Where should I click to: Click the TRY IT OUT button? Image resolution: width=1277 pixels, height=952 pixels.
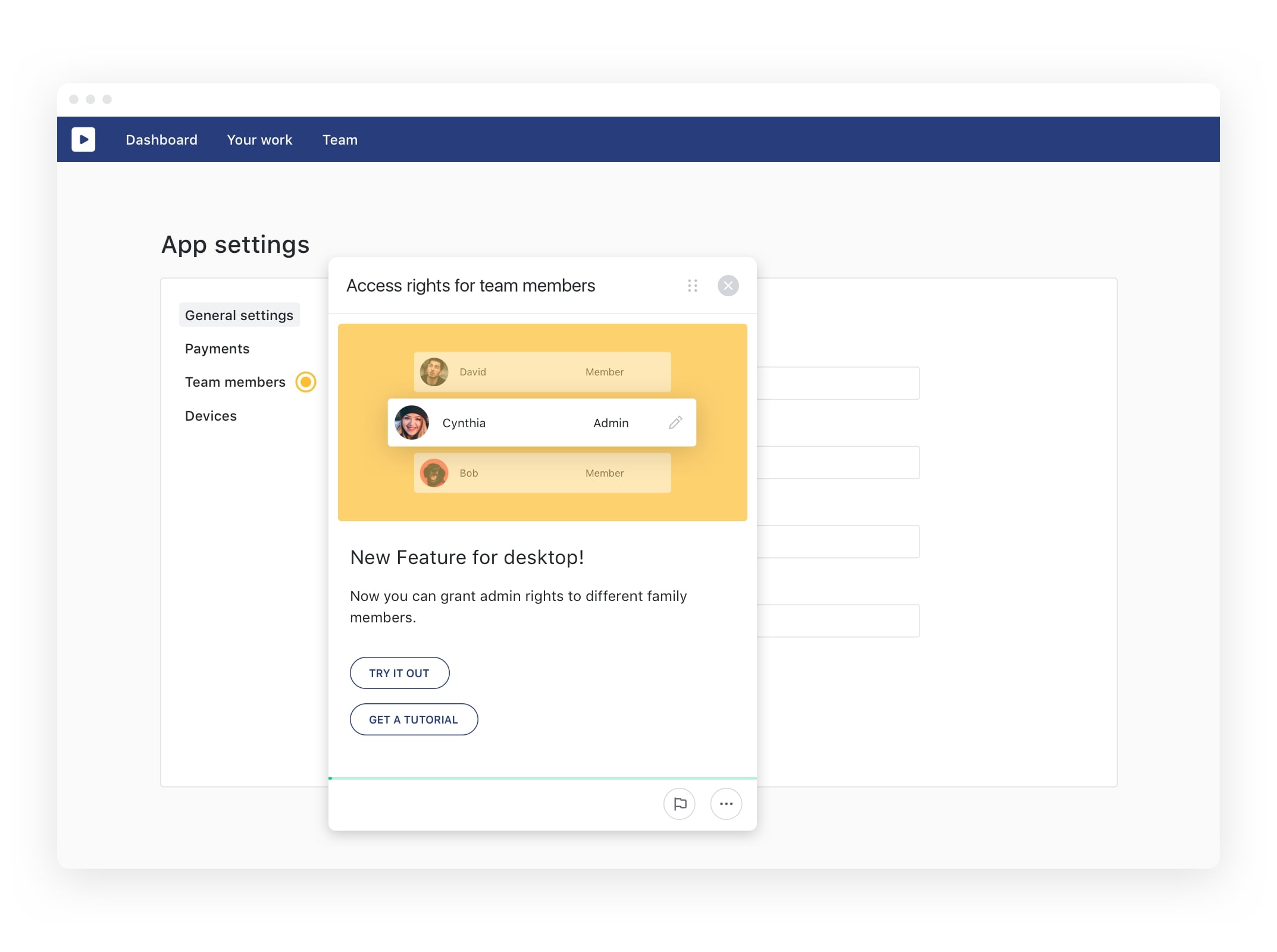pyautogui.click(x=399, y=673)
